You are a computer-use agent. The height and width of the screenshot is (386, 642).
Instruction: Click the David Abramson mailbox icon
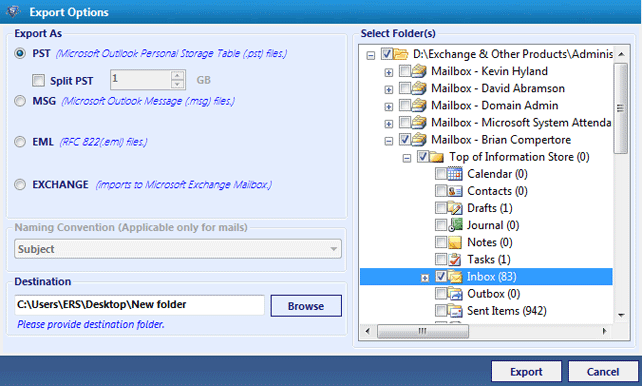pos(419,88)
